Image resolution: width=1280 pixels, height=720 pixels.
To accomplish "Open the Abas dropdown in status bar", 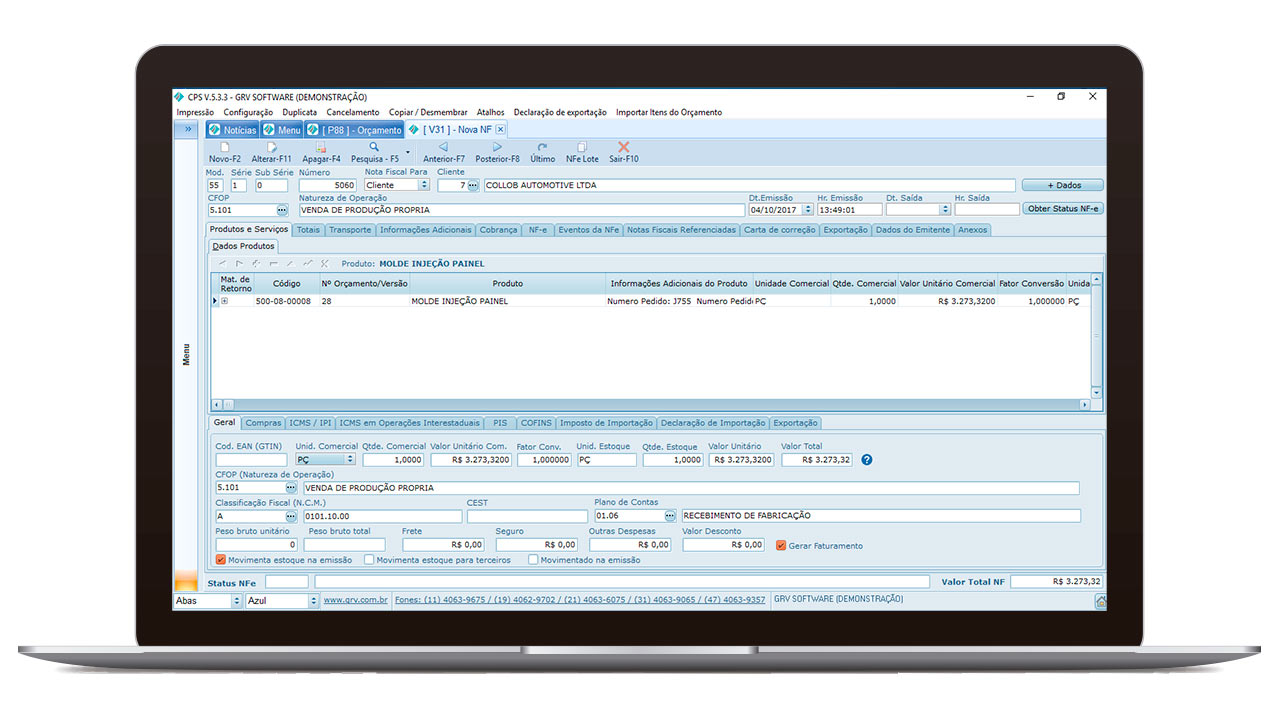I will point(236,601).
